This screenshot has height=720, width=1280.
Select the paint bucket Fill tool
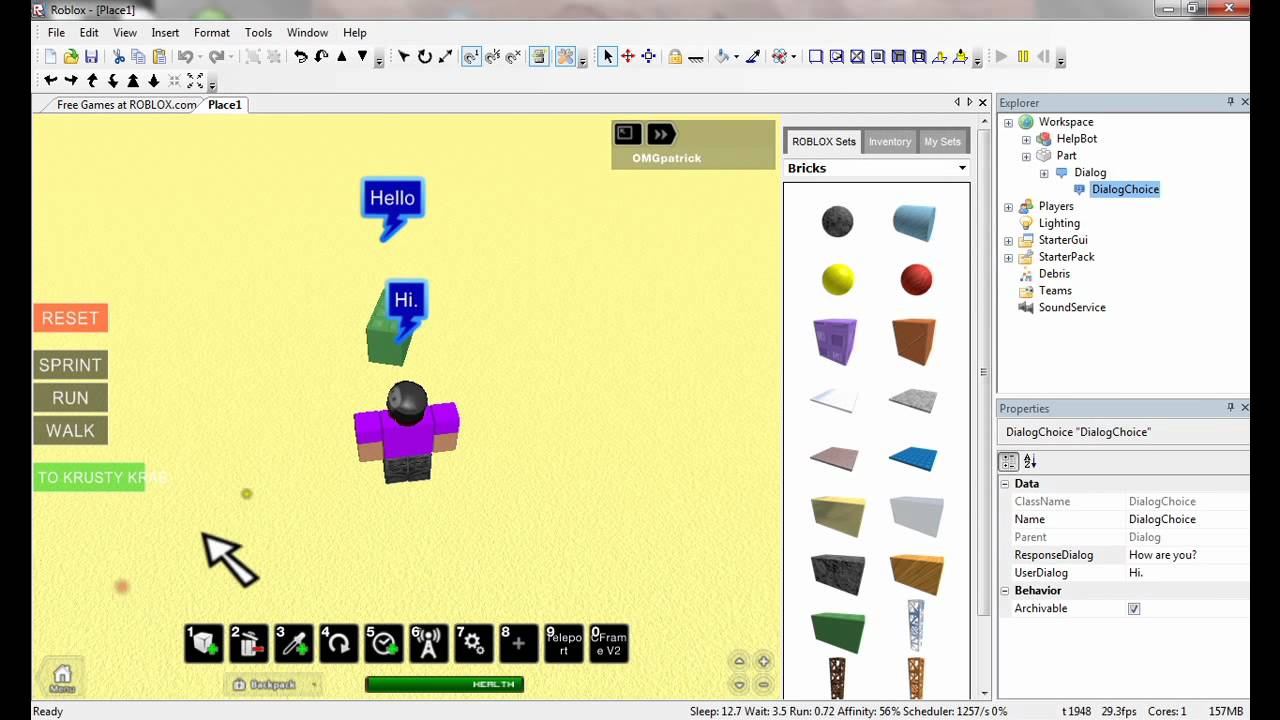(723, 57)
